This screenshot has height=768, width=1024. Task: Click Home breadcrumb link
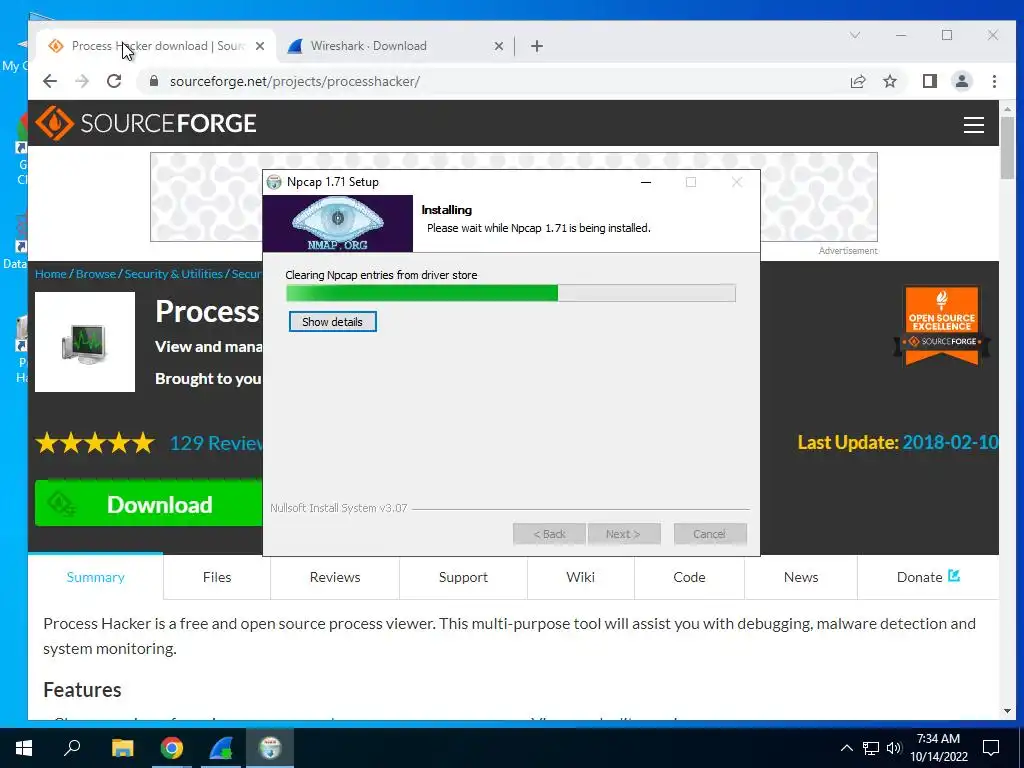50,274
